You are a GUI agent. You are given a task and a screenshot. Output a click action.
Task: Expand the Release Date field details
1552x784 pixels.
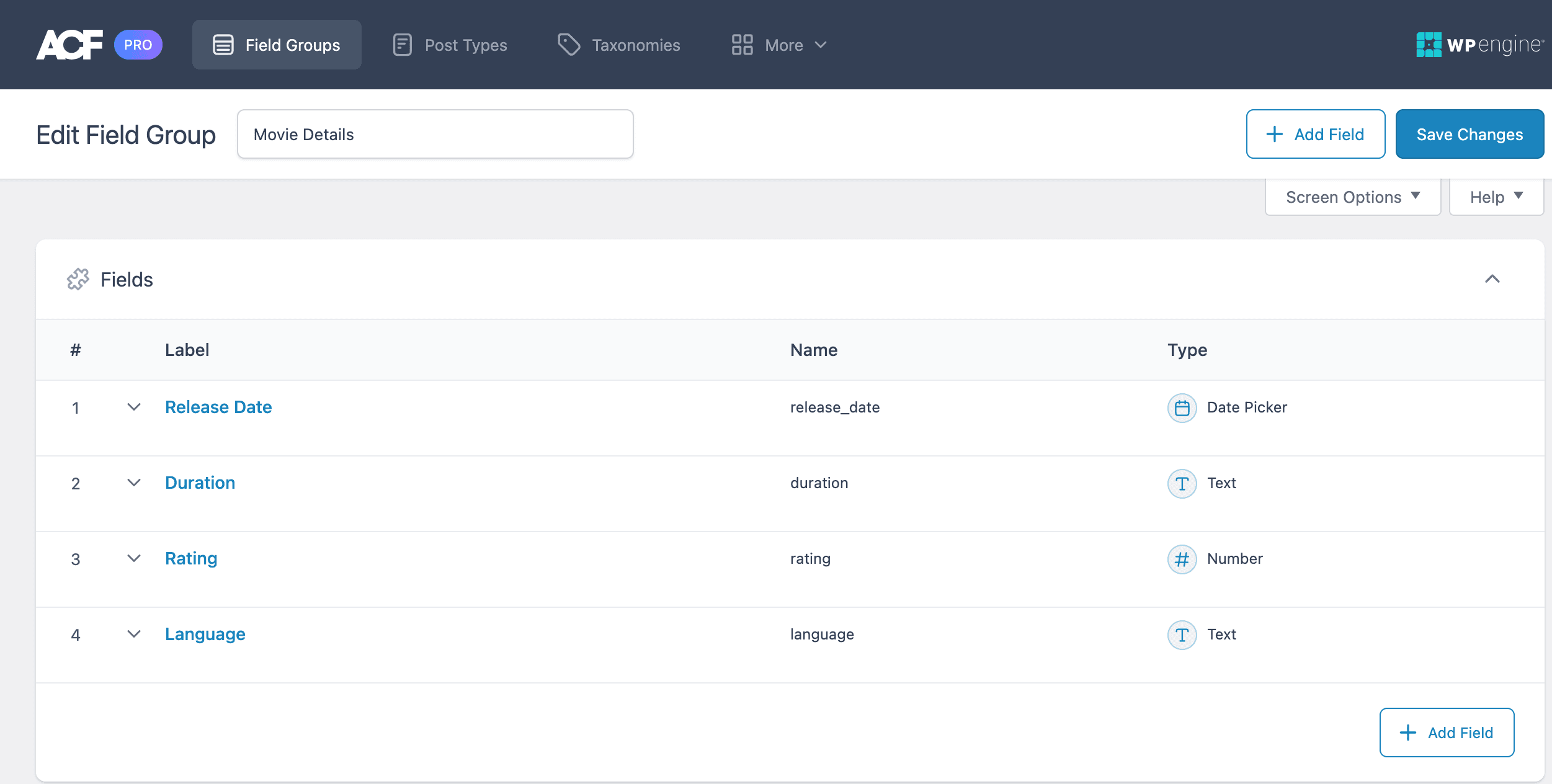(133, 407)
